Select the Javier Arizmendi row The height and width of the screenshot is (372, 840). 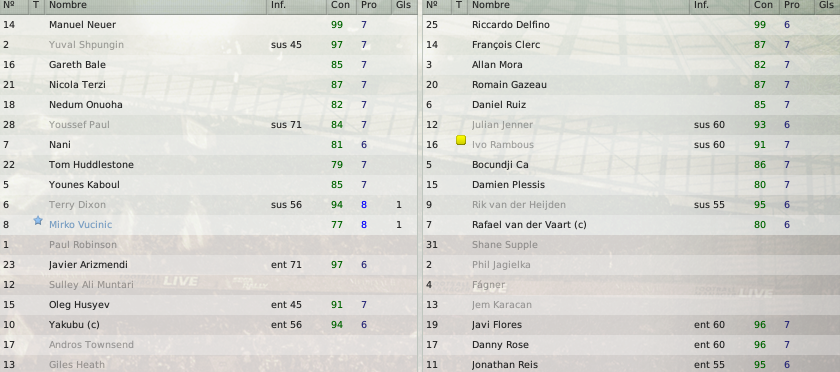[x=208, y=265]
